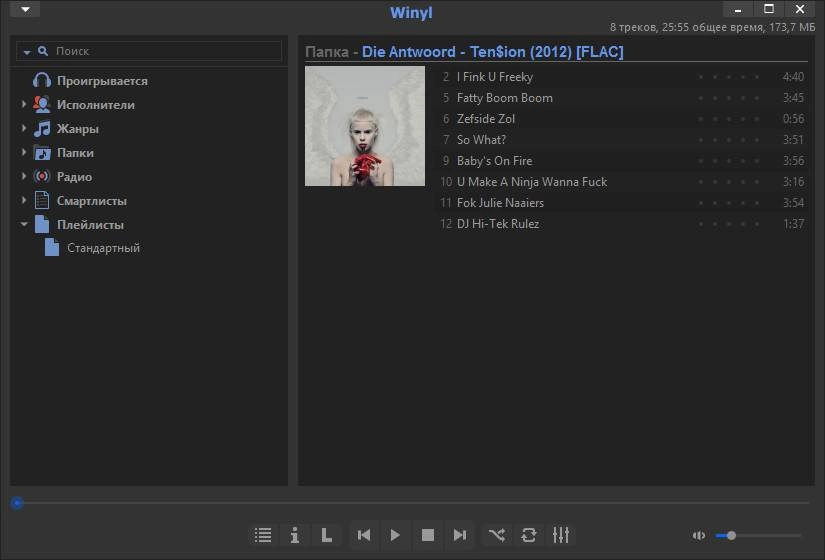Rate I Fink U Freeky five stars

point(757,77)
